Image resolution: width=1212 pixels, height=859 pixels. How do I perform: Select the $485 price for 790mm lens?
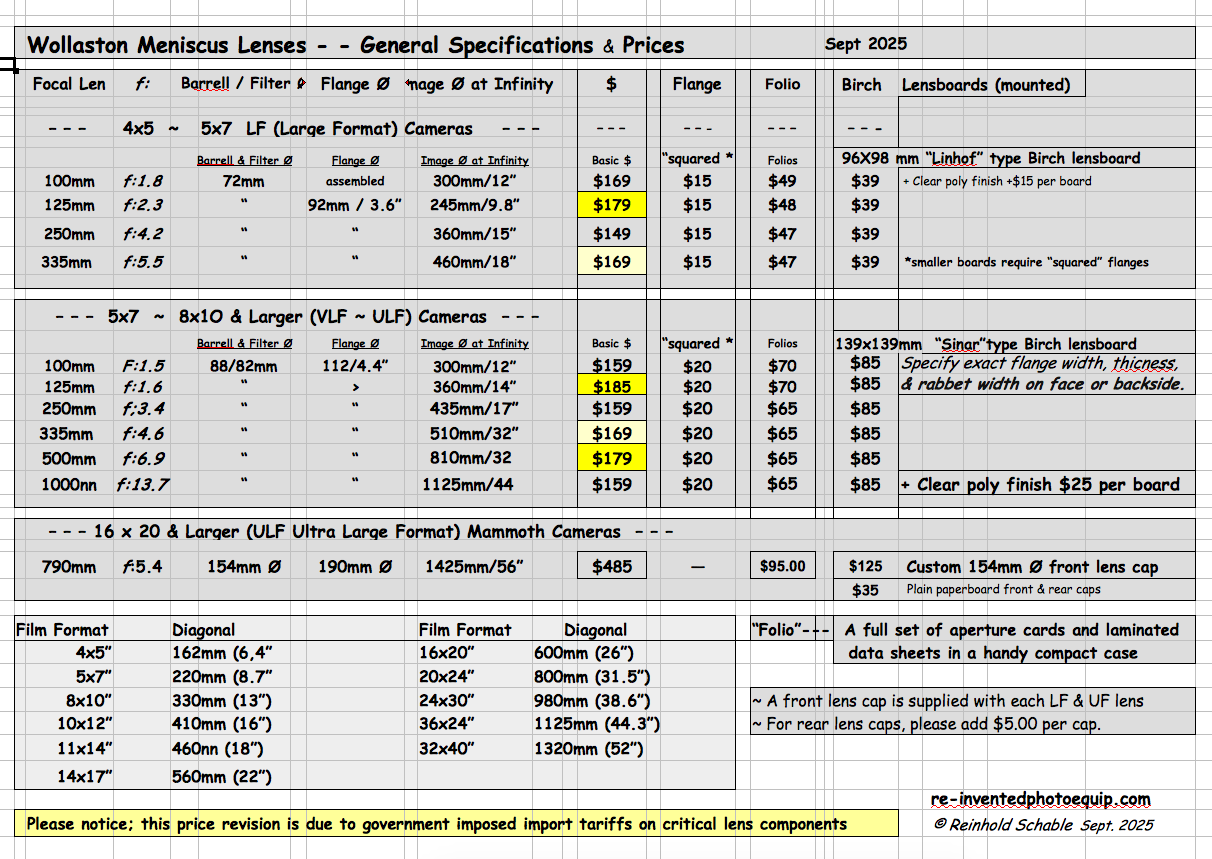pyautogui.click(x=612, y=566)
